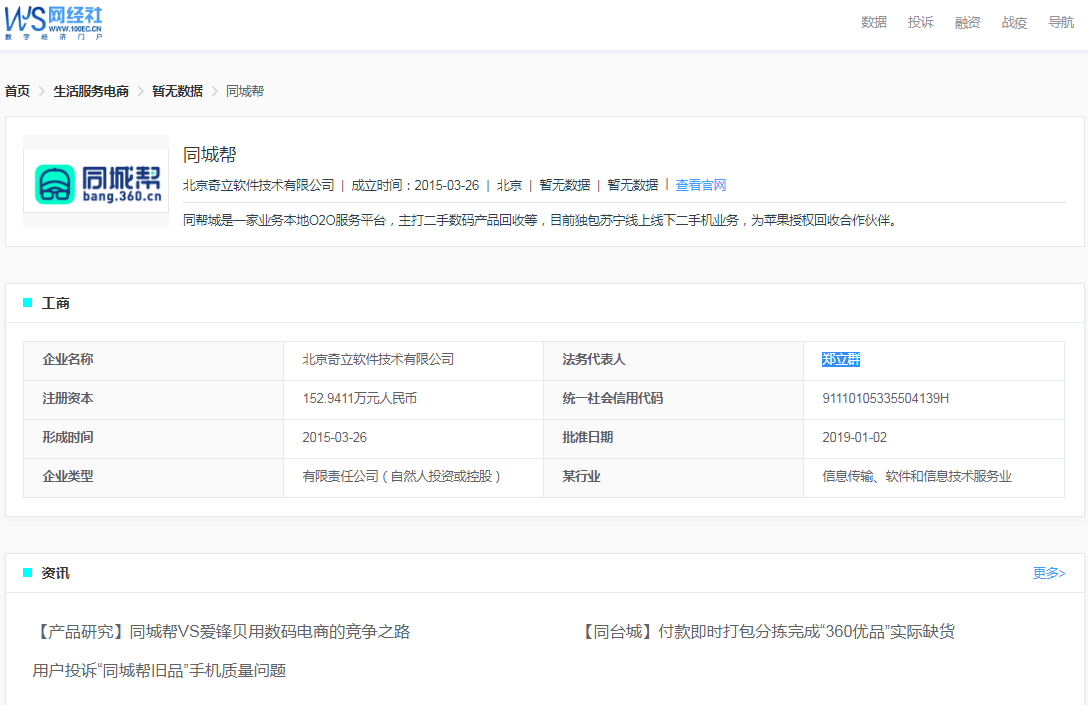
Task: Open 用户投诉"同城帮旧品"手机质量问题 article
Action: (x=160, y=670)
